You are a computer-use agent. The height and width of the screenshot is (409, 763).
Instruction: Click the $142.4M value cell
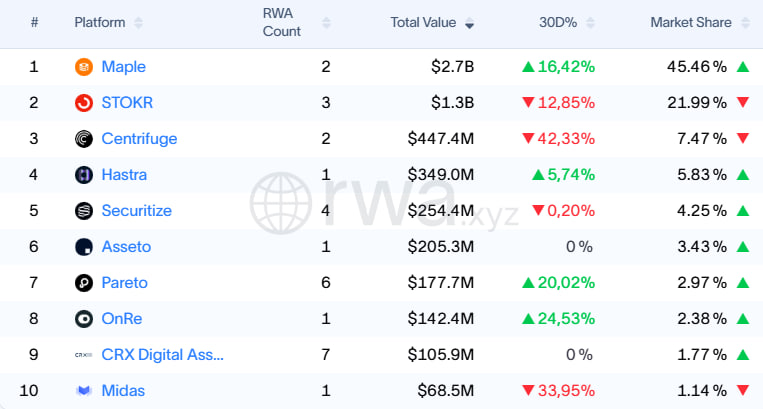[441, 319]
